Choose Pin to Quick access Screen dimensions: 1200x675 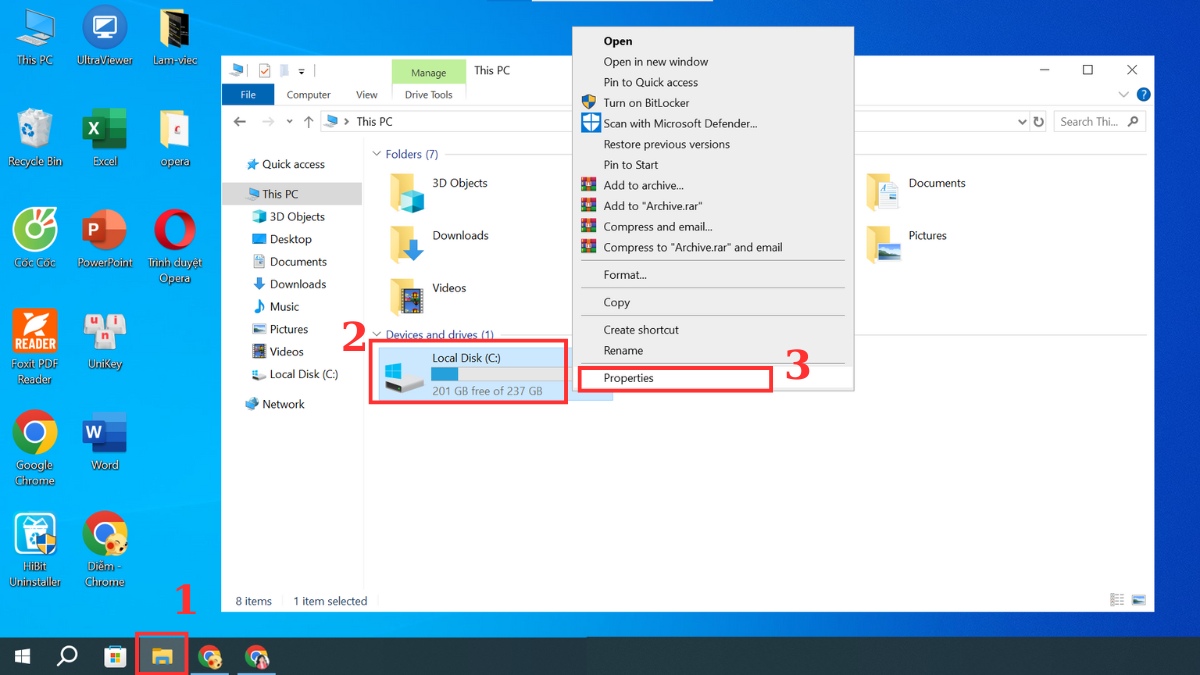(x=713, y=82)
